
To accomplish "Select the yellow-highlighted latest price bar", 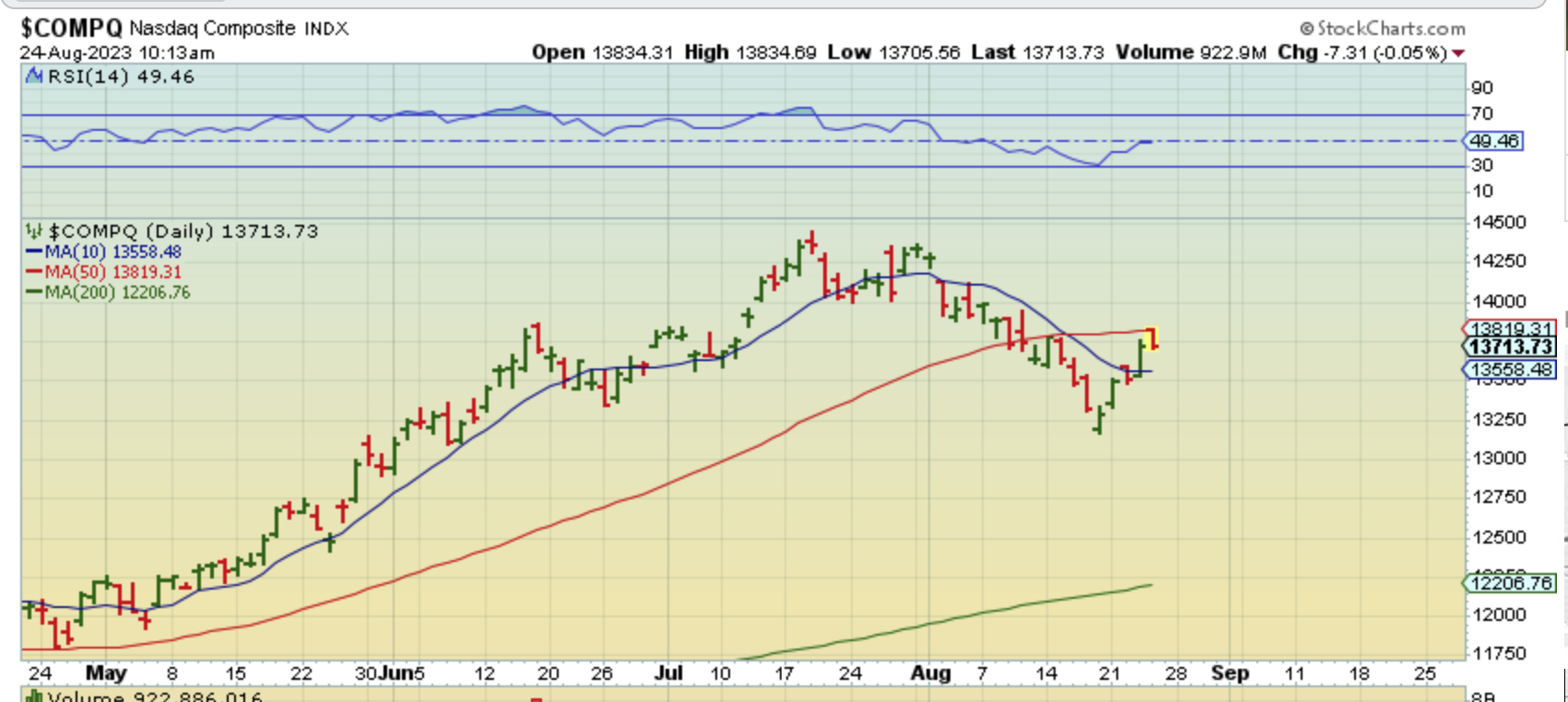I will click(x=1152, y=338).
